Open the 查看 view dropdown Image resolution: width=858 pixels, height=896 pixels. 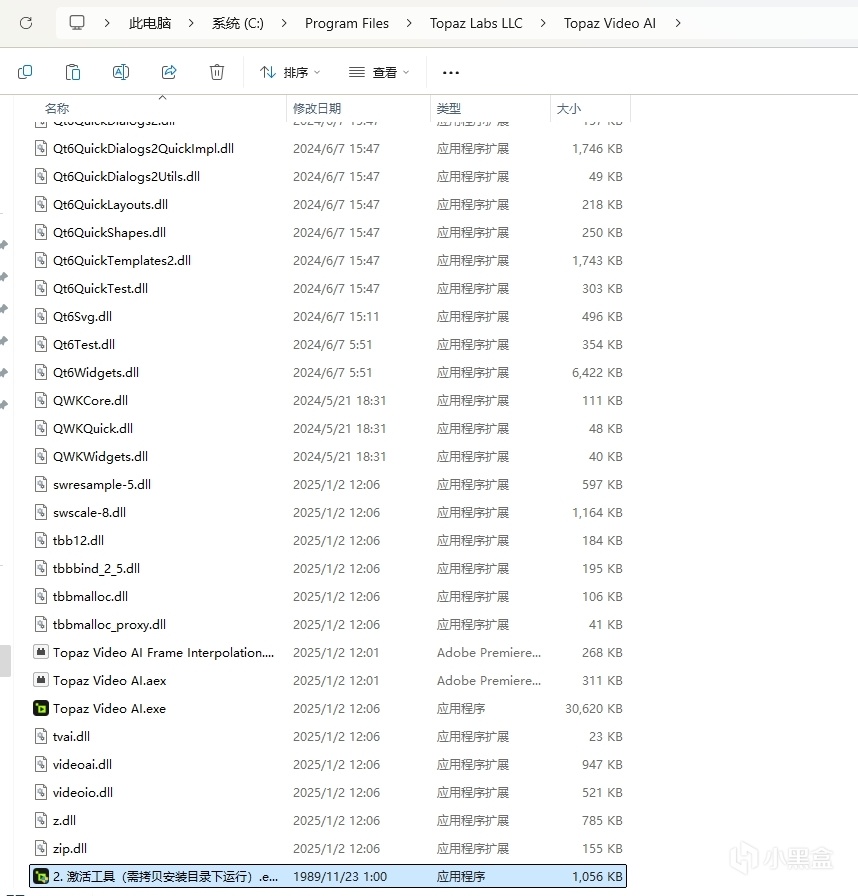pyautogui.click(x=379, y=73)
